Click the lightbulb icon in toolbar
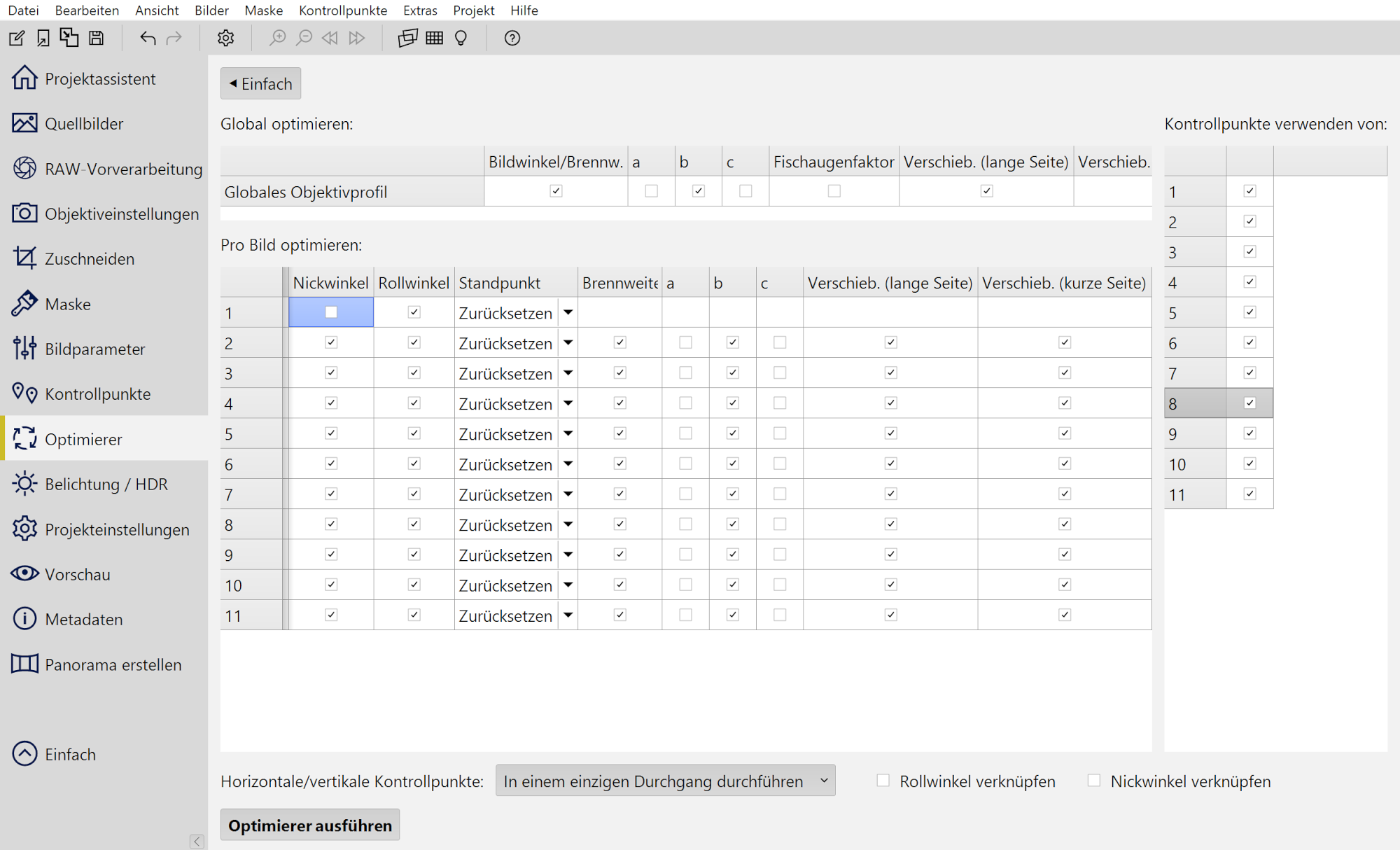This screenshot has height=850, width=1400. click(x=461, y=38)
